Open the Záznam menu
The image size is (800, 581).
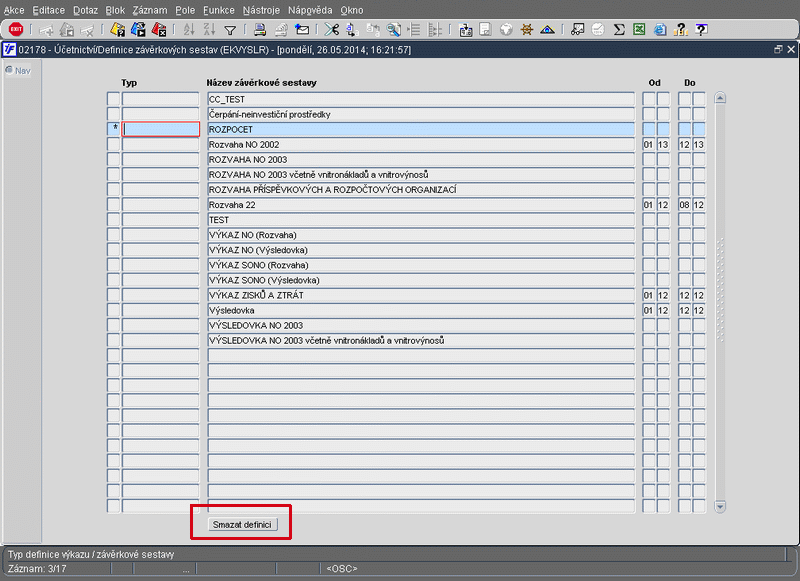(x=149, y=10)
